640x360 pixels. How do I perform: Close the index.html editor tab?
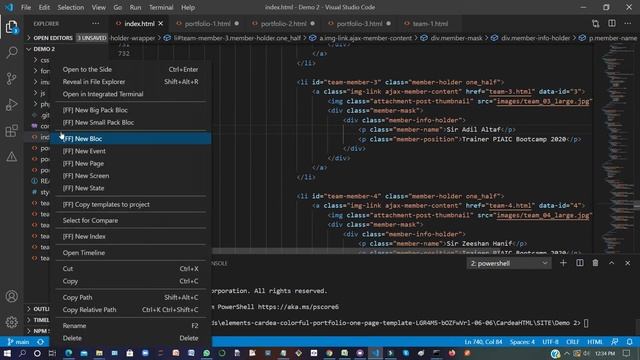[x=161, y=24]
